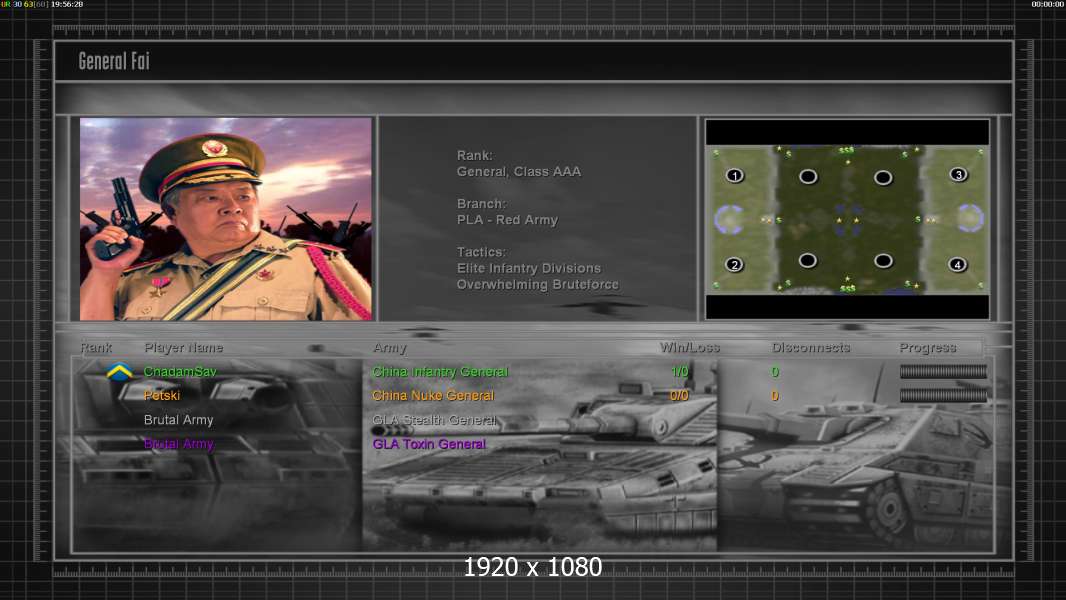Screen dimensions: 1066x600
Task: Click Petski's loading progress bar
Action: [943, 395]
